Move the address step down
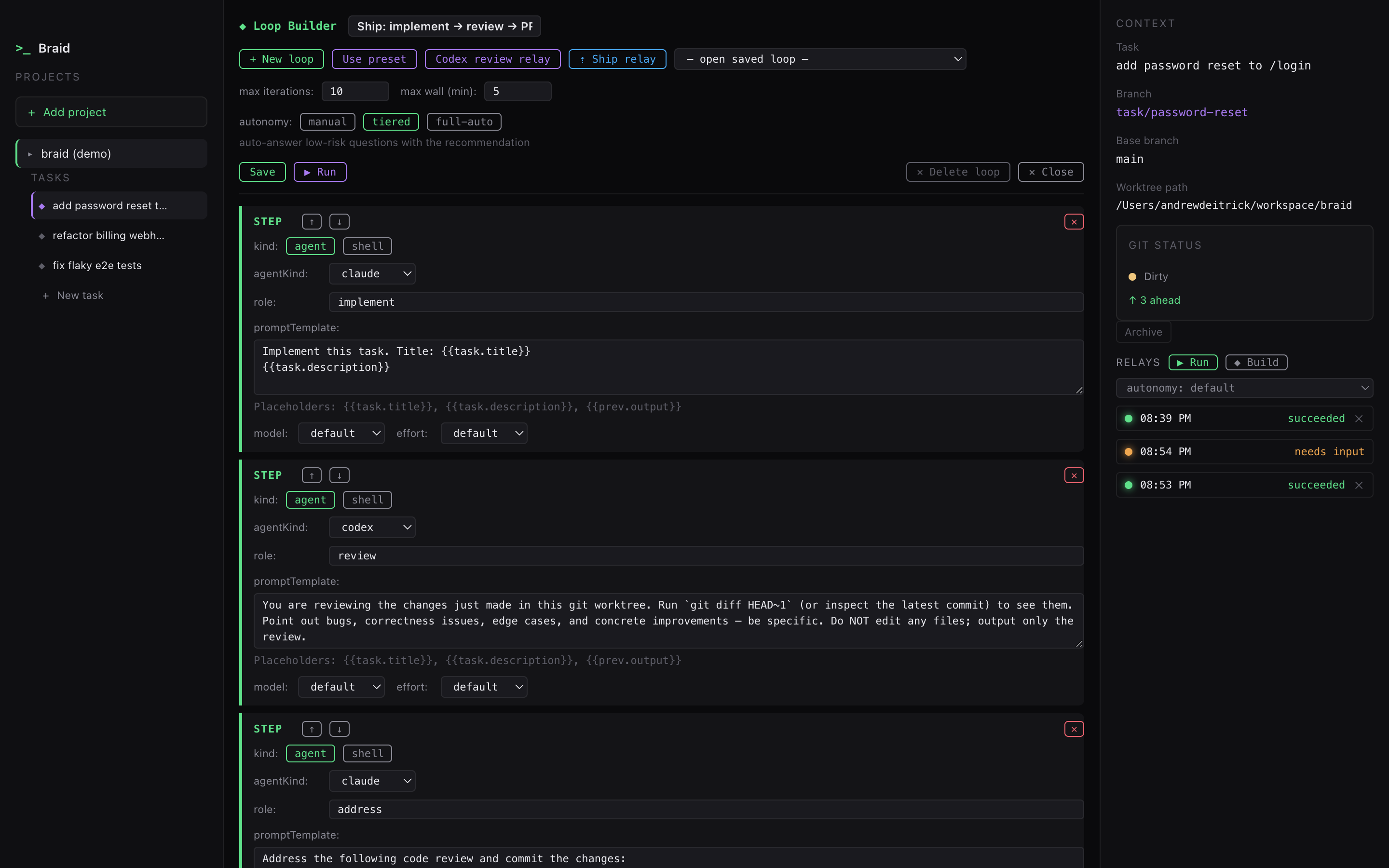The width and height of the screenshot is (1389, 868). pos(339,729)
